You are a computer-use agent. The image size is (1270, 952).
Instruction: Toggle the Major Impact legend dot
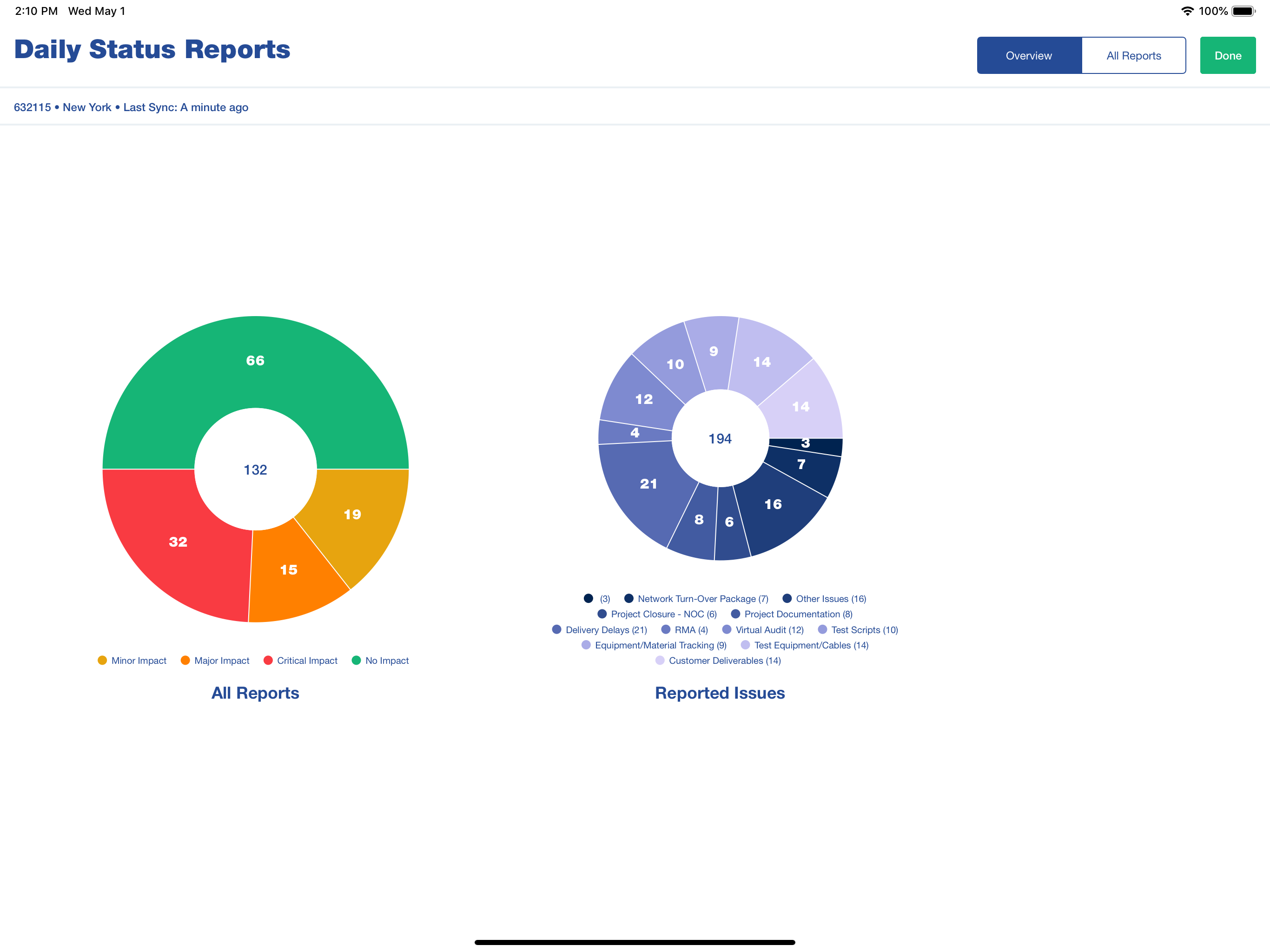click(185, 661)
